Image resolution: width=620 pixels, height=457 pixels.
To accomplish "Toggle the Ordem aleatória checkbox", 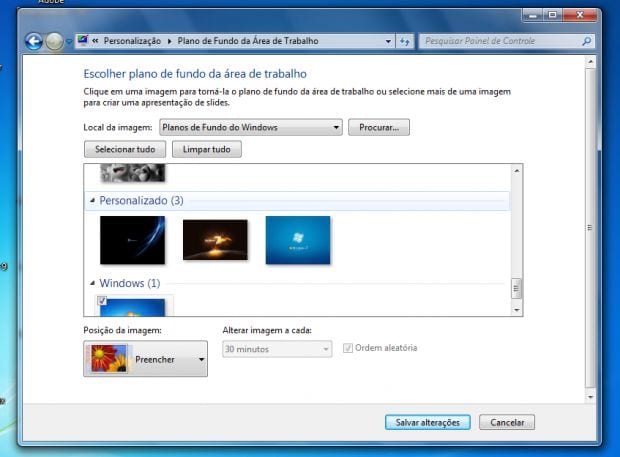I will 348,348.
